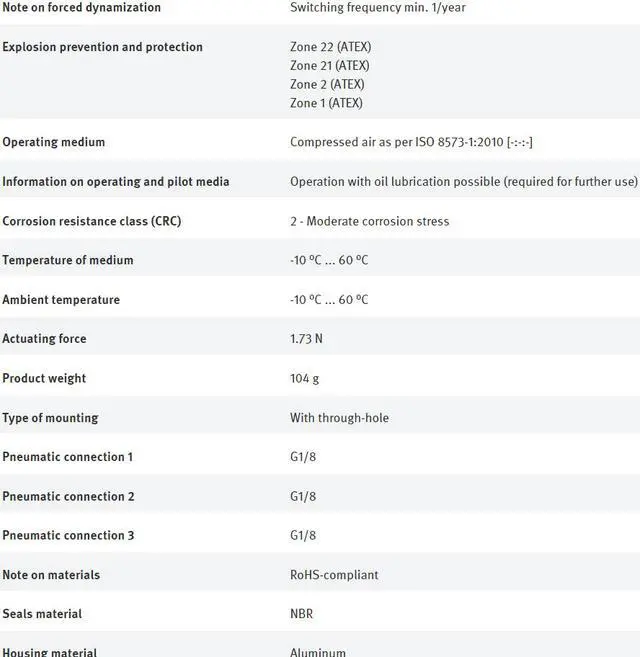The height and width of the screenshot is (657, 640).
Task: Click the 'Note on forced dynamization' label
Action: (81, 8)
